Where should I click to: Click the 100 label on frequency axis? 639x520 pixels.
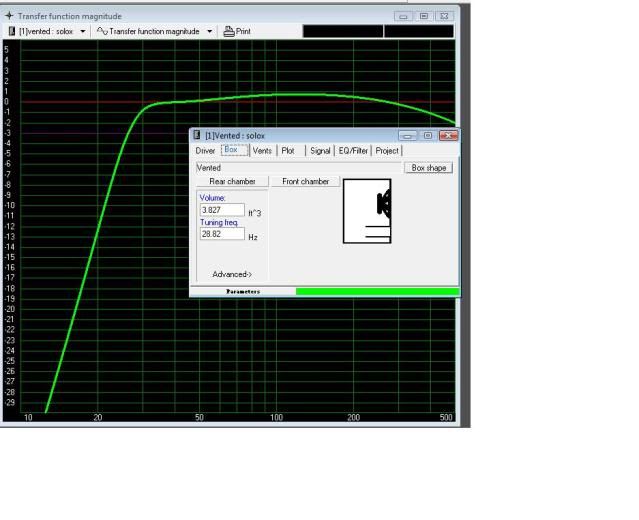click(276, 417)
